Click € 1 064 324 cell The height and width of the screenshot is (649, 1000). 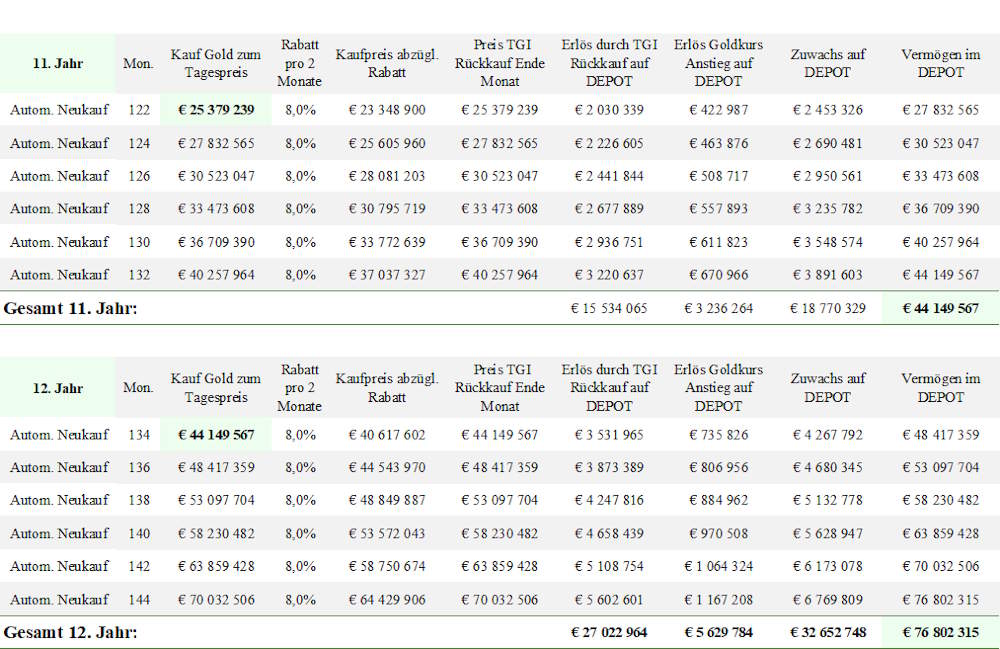tap(719, 566)
